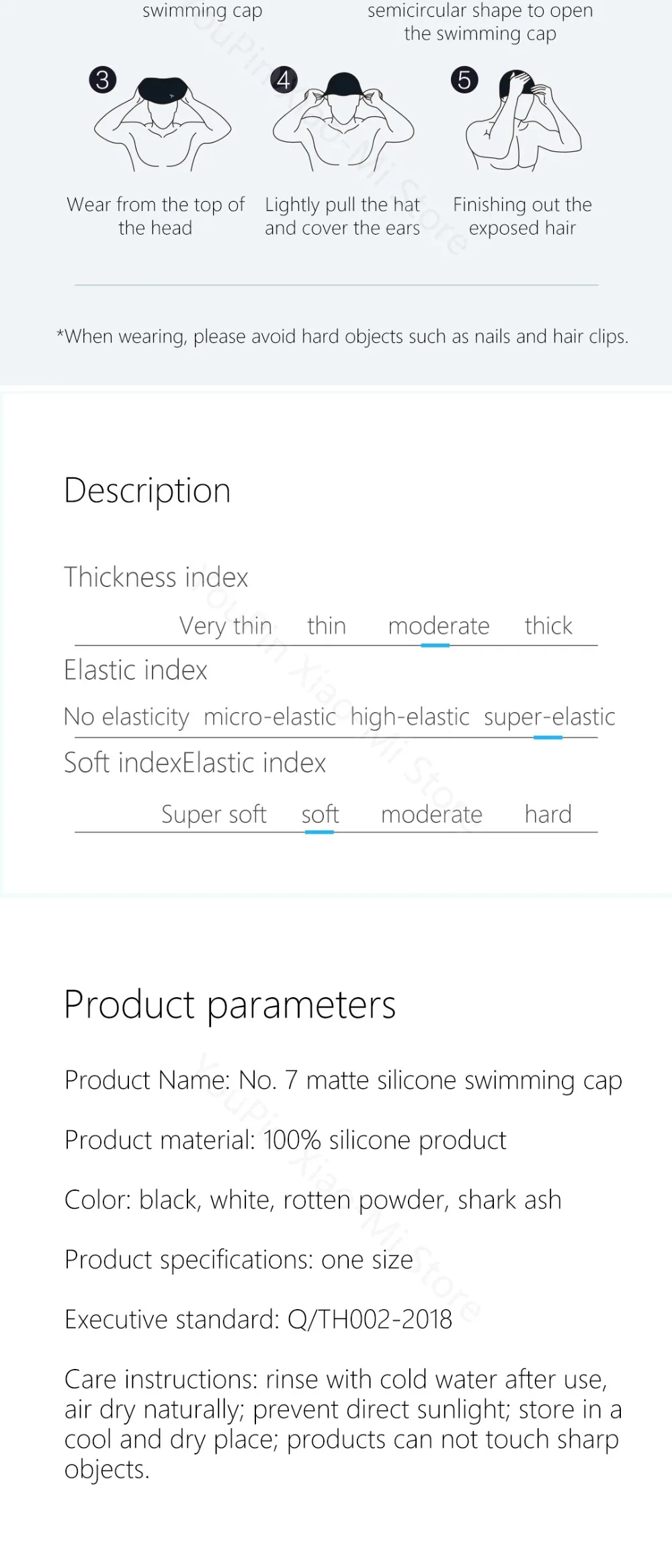The image size is (672, 1568).
Task: Click the blue marker under soft
Action: tap(319, 832)
